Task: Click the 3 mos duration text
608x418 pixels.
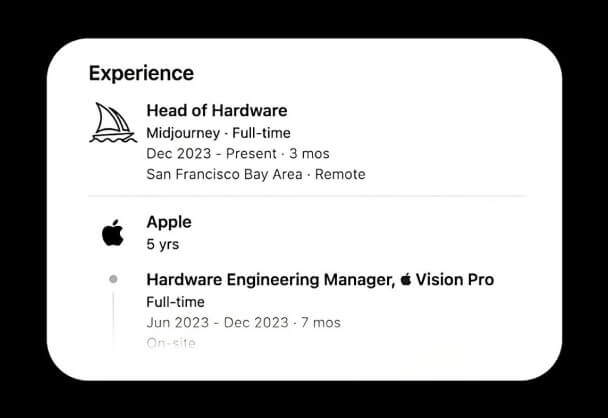Action: (309, 153)
